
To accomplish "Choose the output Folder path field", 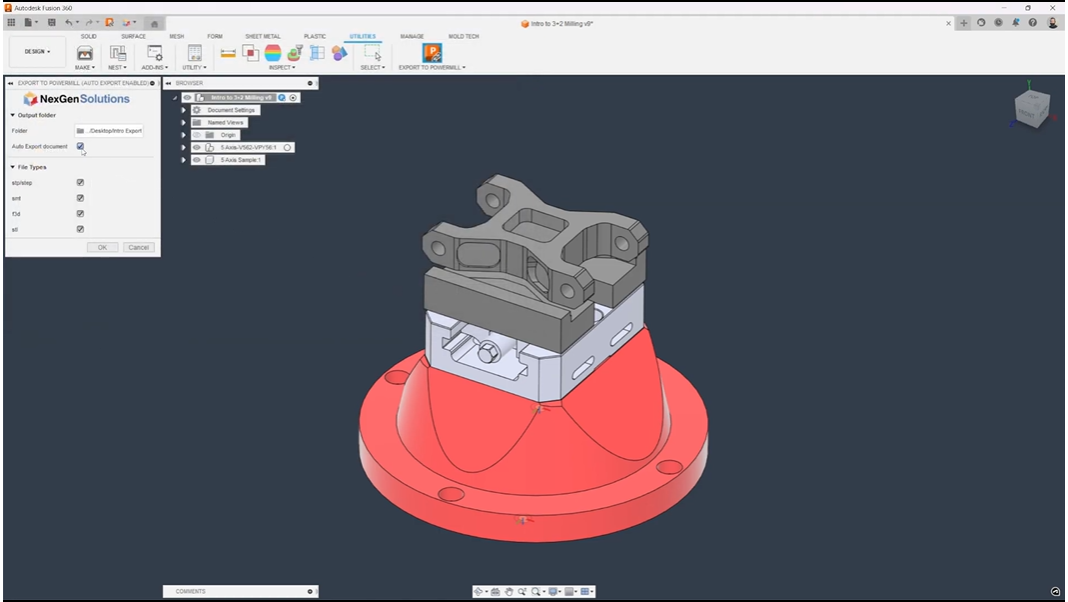I will (x=109, y=131).
